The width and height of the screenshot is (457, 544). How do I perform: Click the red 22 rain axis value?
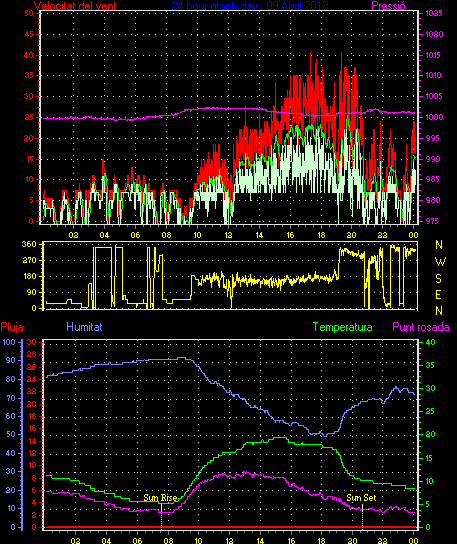tap(32, 392)
